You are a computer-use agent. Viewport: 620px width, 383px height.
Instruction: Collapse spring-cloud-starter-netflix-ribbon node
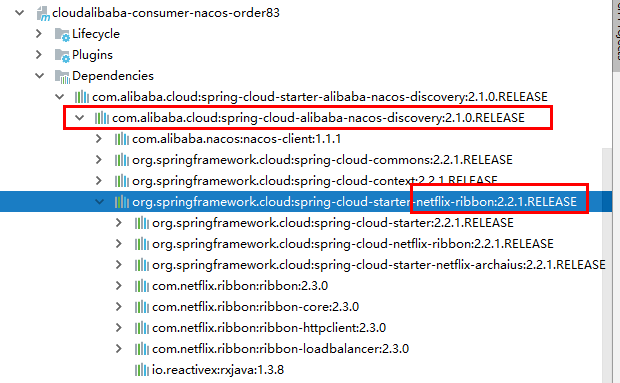point(100,202)
